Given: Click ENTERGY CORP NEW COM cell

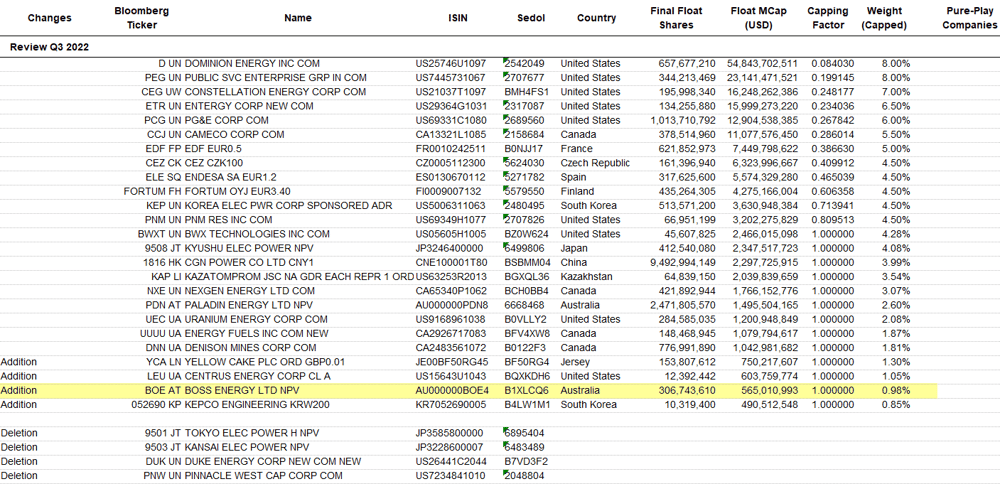Looking at the screenshot, I should pyautogui.click(x=249, y=106).
